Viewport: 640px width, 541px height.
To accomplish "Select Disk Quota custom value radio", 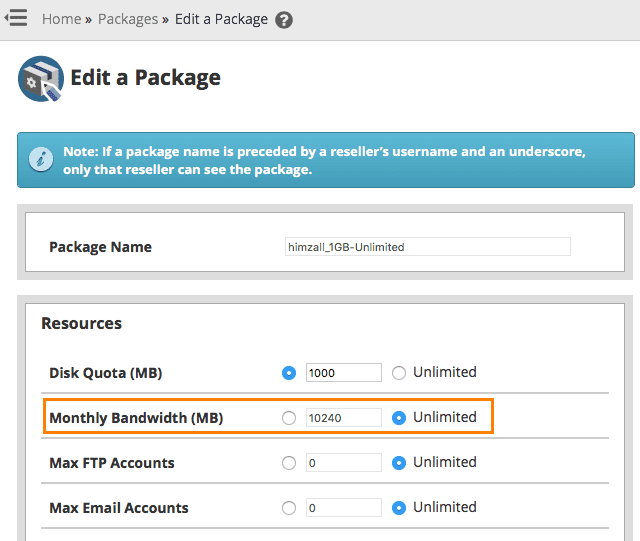I will (x=289, y=373).
